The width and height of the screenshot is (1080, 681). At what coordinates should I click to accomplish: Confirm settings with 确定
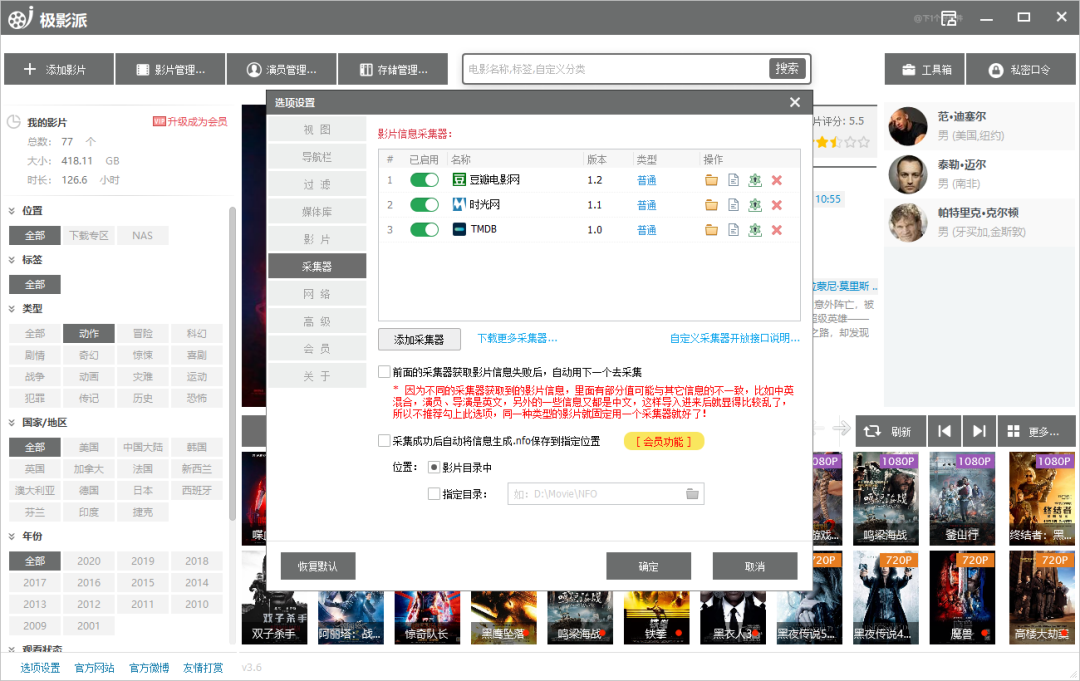pyautogui.click(x=648, y=566)
